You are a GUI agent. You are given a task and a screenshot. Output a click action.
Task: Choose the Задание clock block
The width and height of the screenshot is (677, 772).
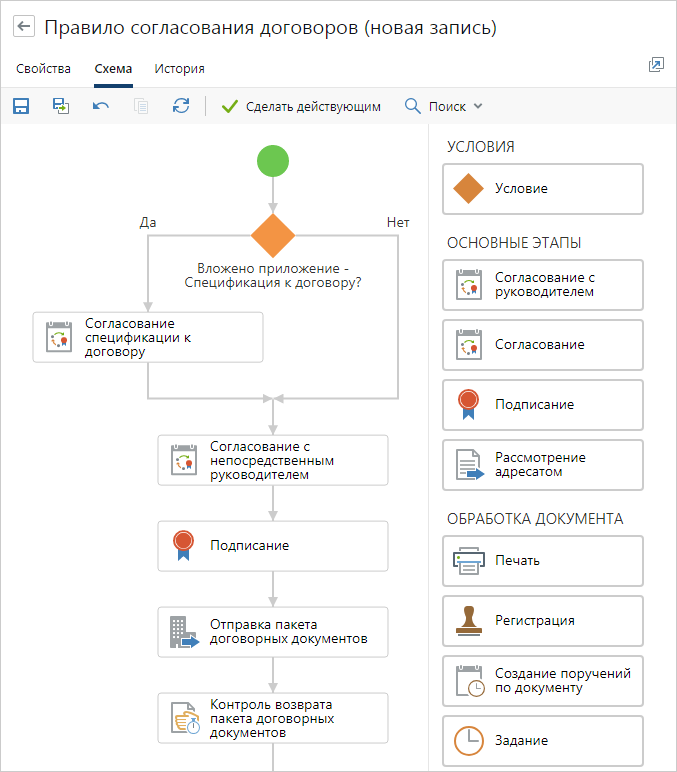[x=542, y=741]
